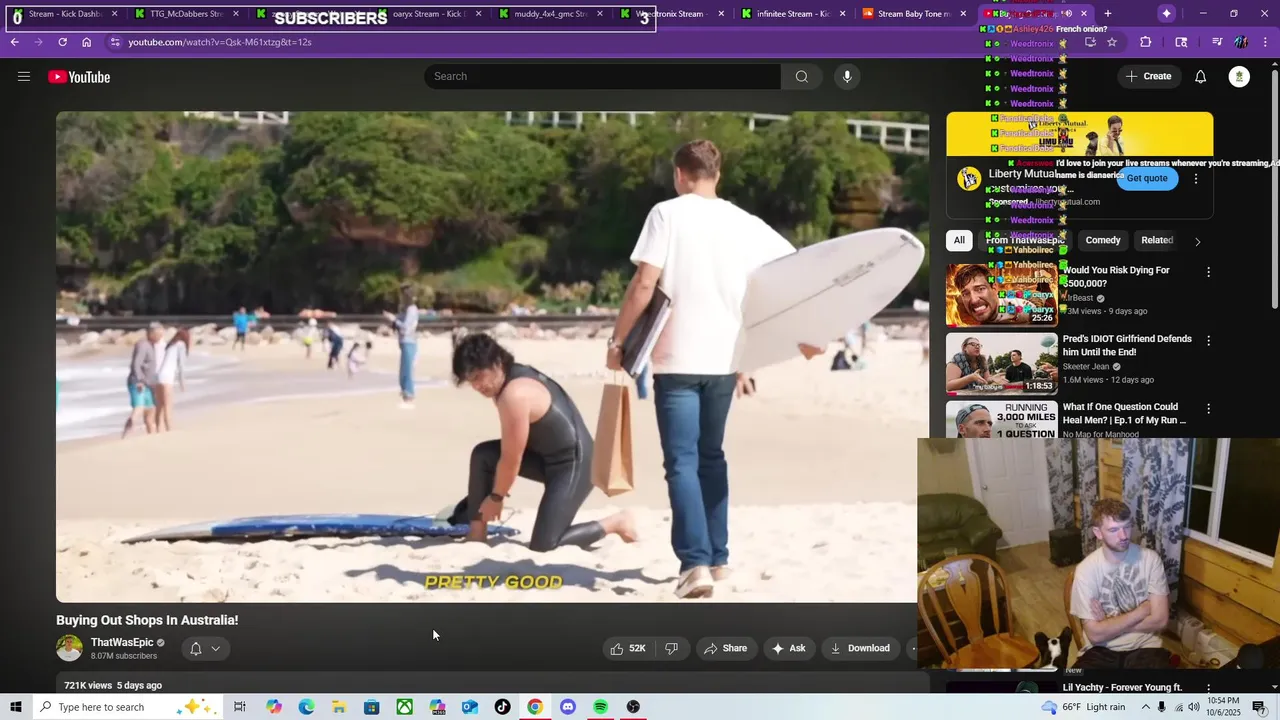Select the Related filter chip
1280x720 pixels.
(x=1157, y=240)
